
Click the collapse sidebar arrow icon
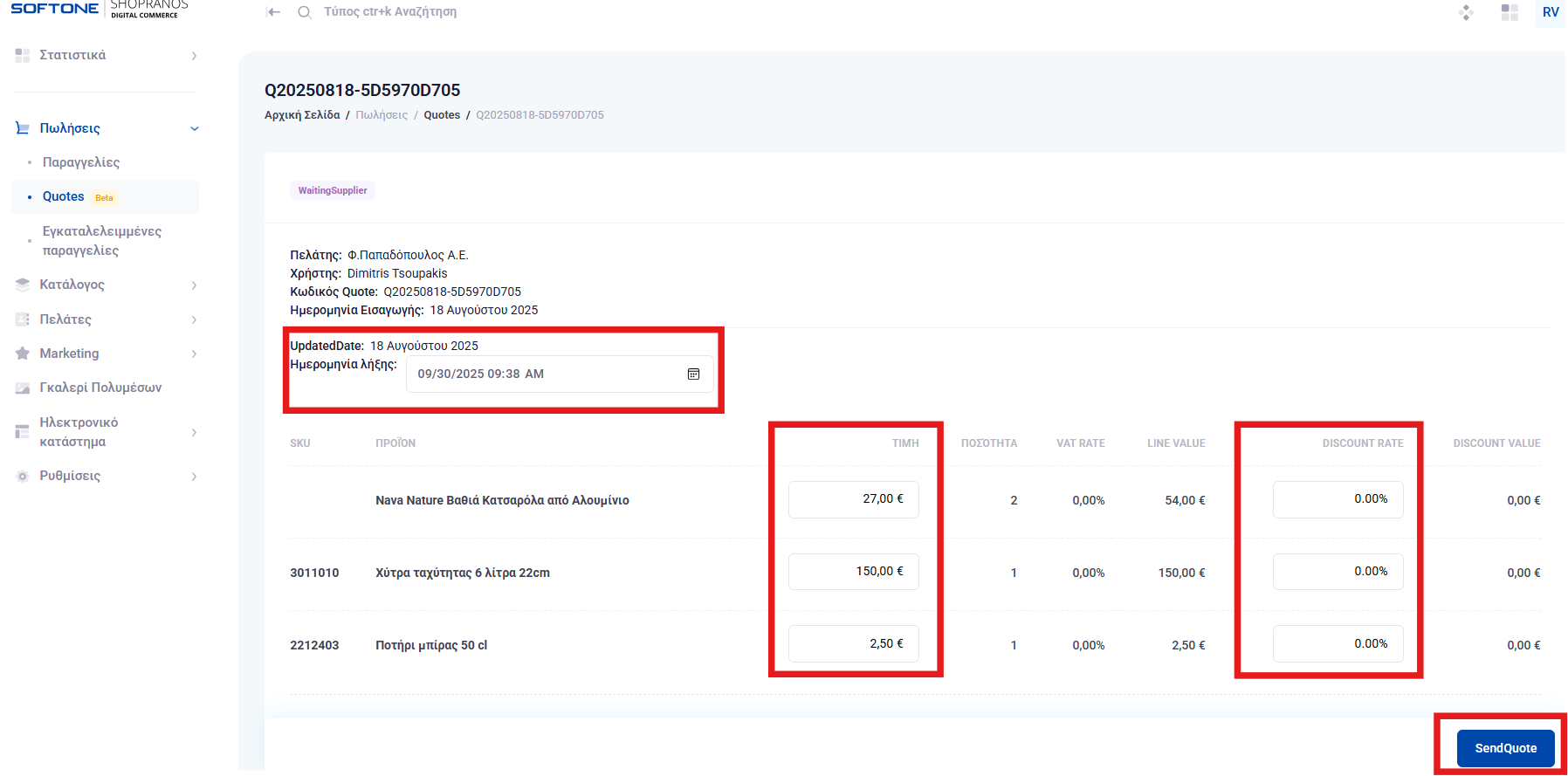pos(273,12)
